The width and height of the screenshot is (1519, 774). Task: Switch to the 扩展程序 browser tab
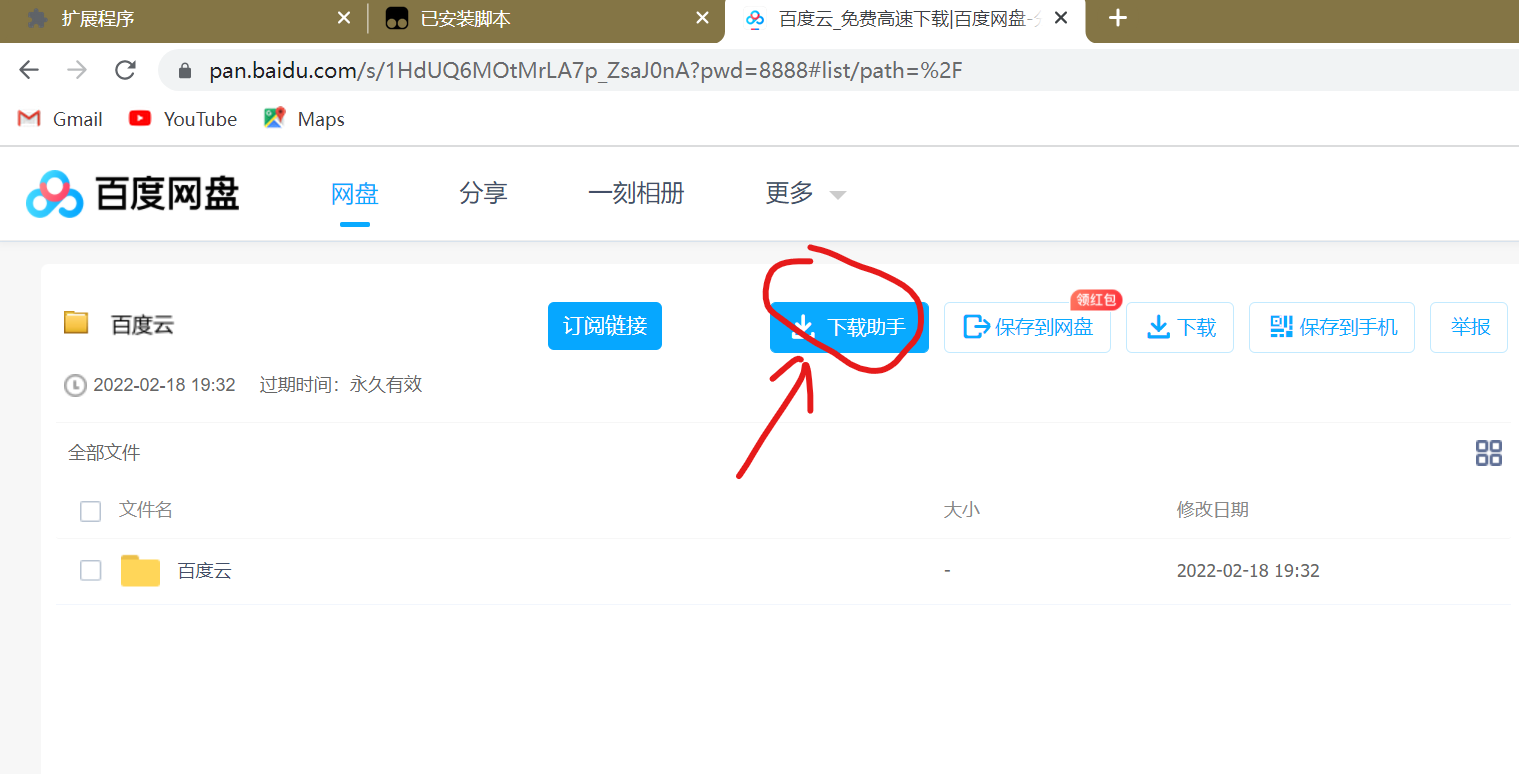[185, 19]
